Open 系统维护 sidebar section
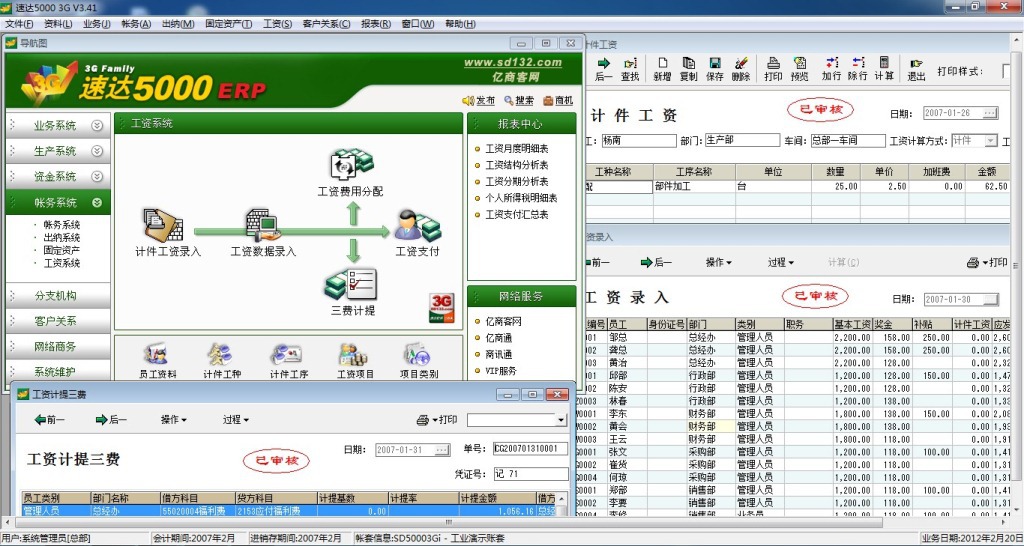Viewport: 1024px width, 546px height. point(57,372)
